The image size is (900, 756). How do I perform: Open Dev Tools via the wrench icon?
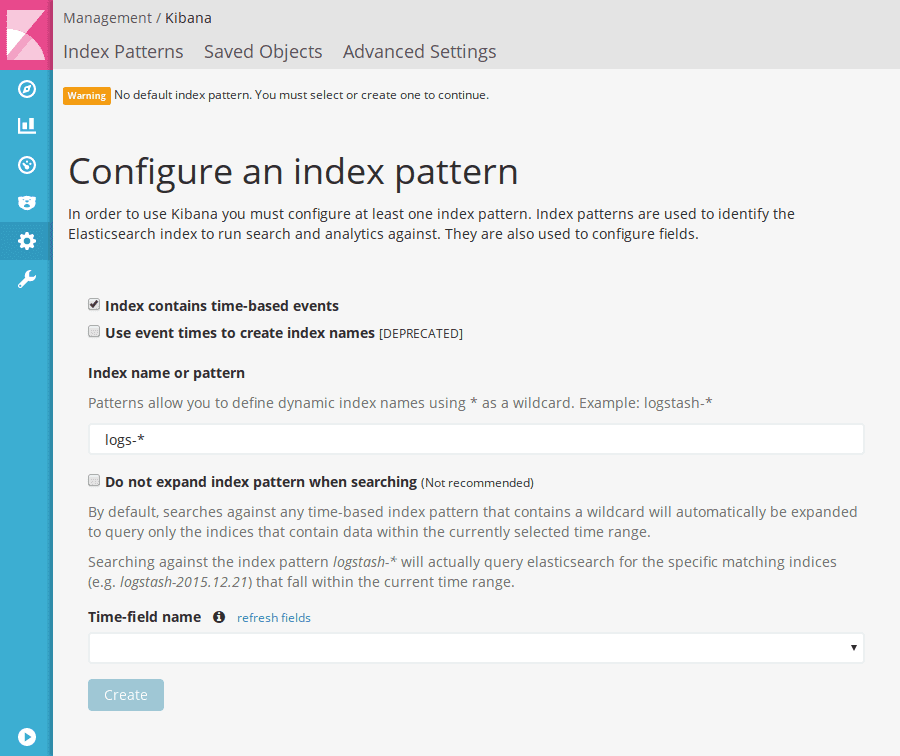pyautogui.click(x=26, y=279)
